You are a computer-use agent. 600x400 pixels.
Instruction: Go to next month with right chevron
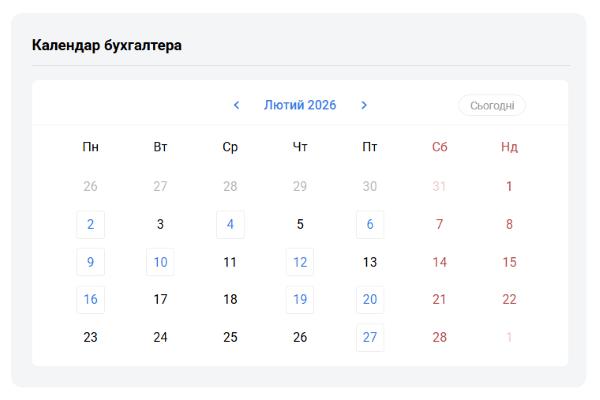click(x=364, y=105)
